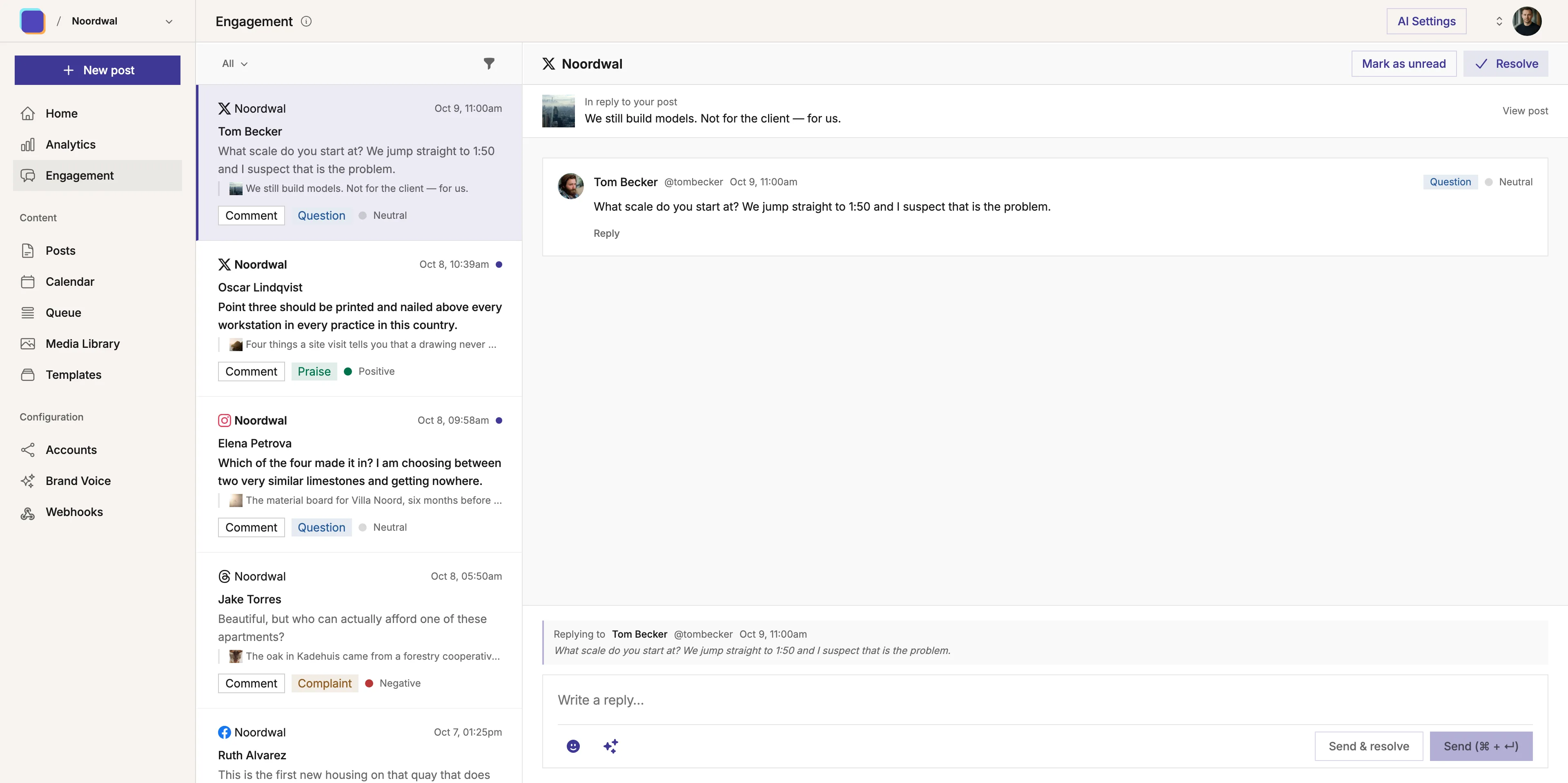Click the Resolve button
1568x783 pixels.
pyautogui.click(x=1506, y=63)
